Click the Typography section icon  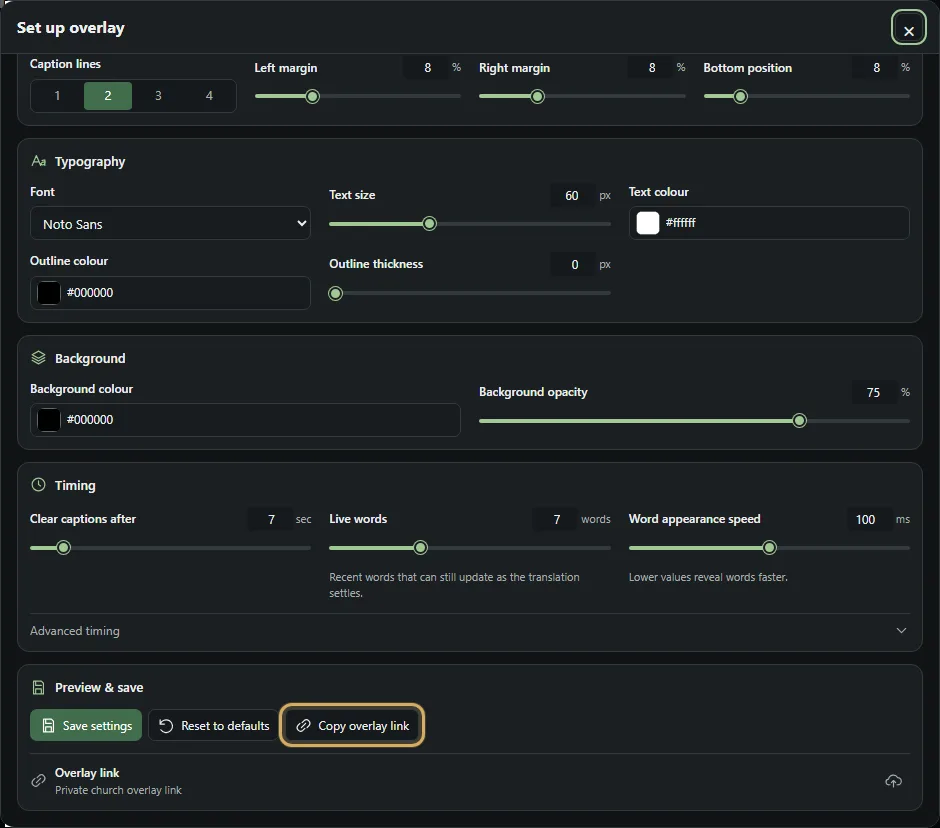(x=39, y=161)
